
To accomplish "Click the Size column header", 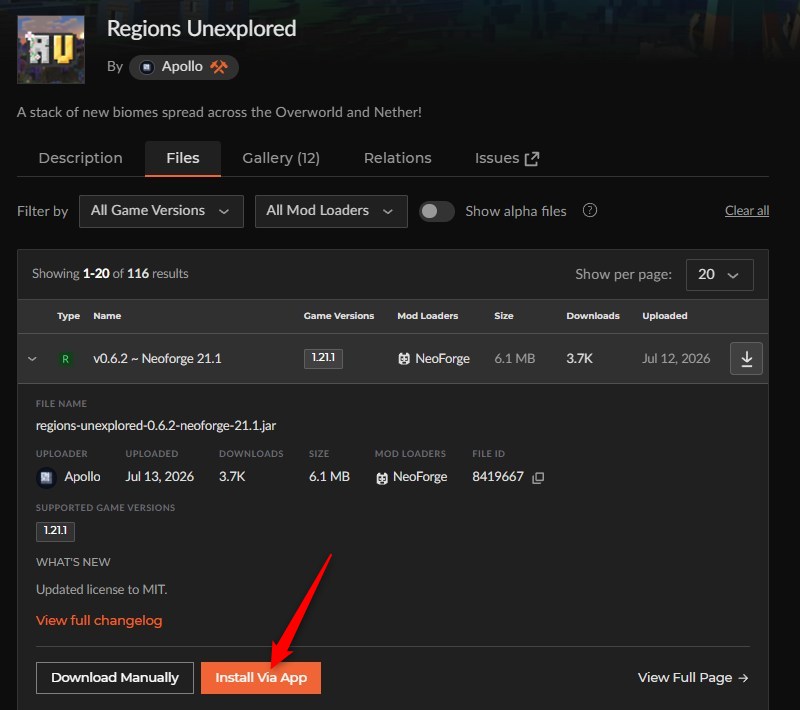I will point(504,316).
